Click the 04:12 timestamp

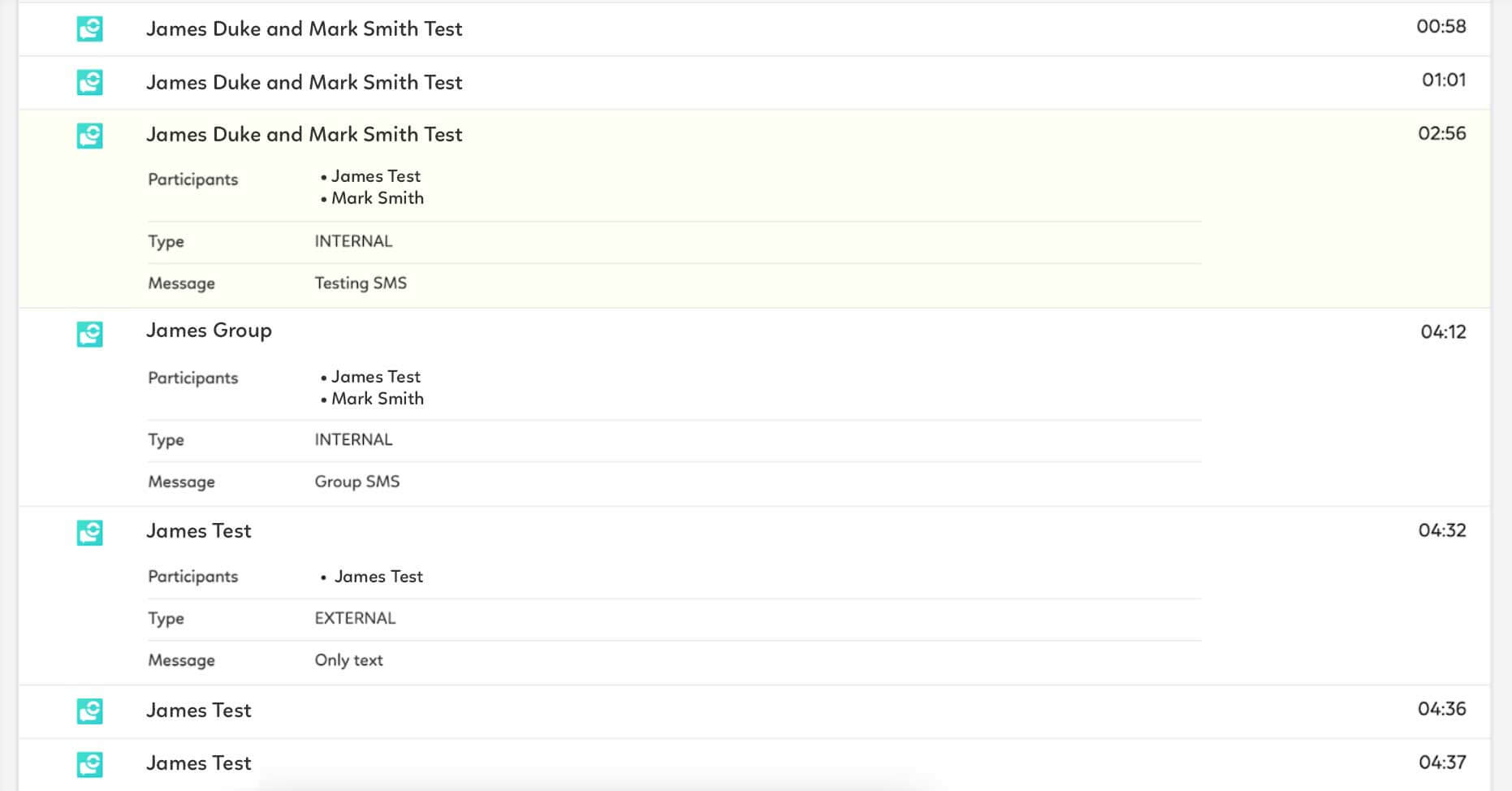pyautogui.click(x=1443, y=331)
